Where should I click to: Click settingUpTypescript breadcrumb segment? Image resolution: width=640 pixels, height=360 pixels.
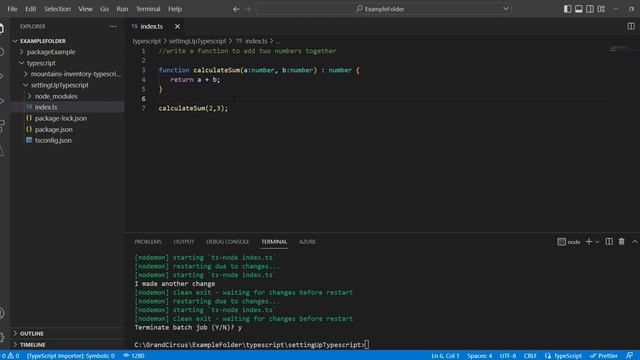coord(197,41)
